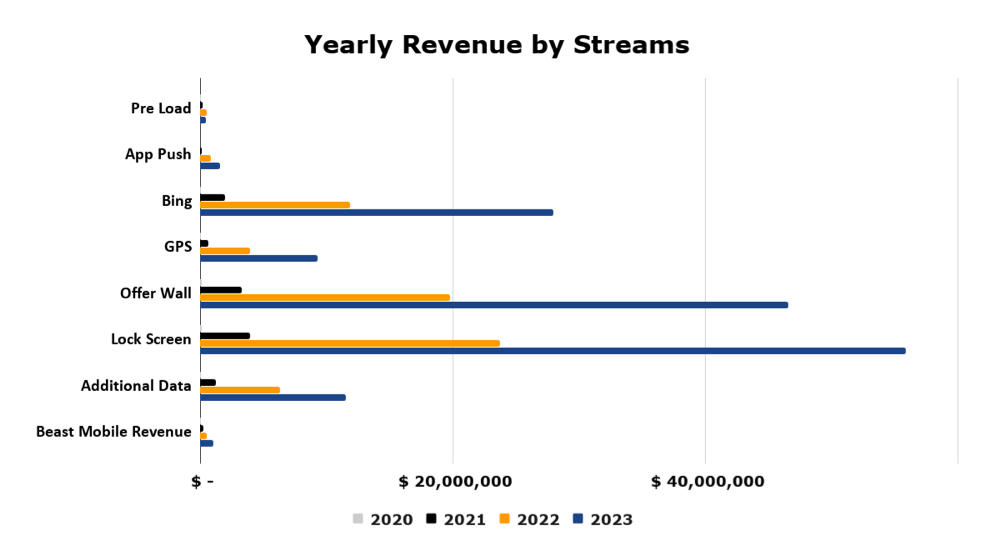Select the 2023 blue legend marker
This screenshot has height=555, width=985.
(x=578, y=519)
